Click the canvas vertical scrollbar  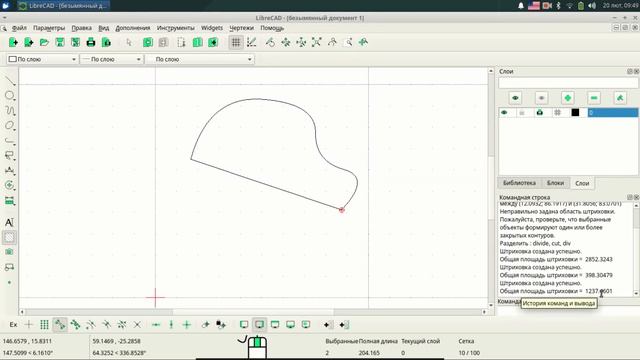coord(491,188)
